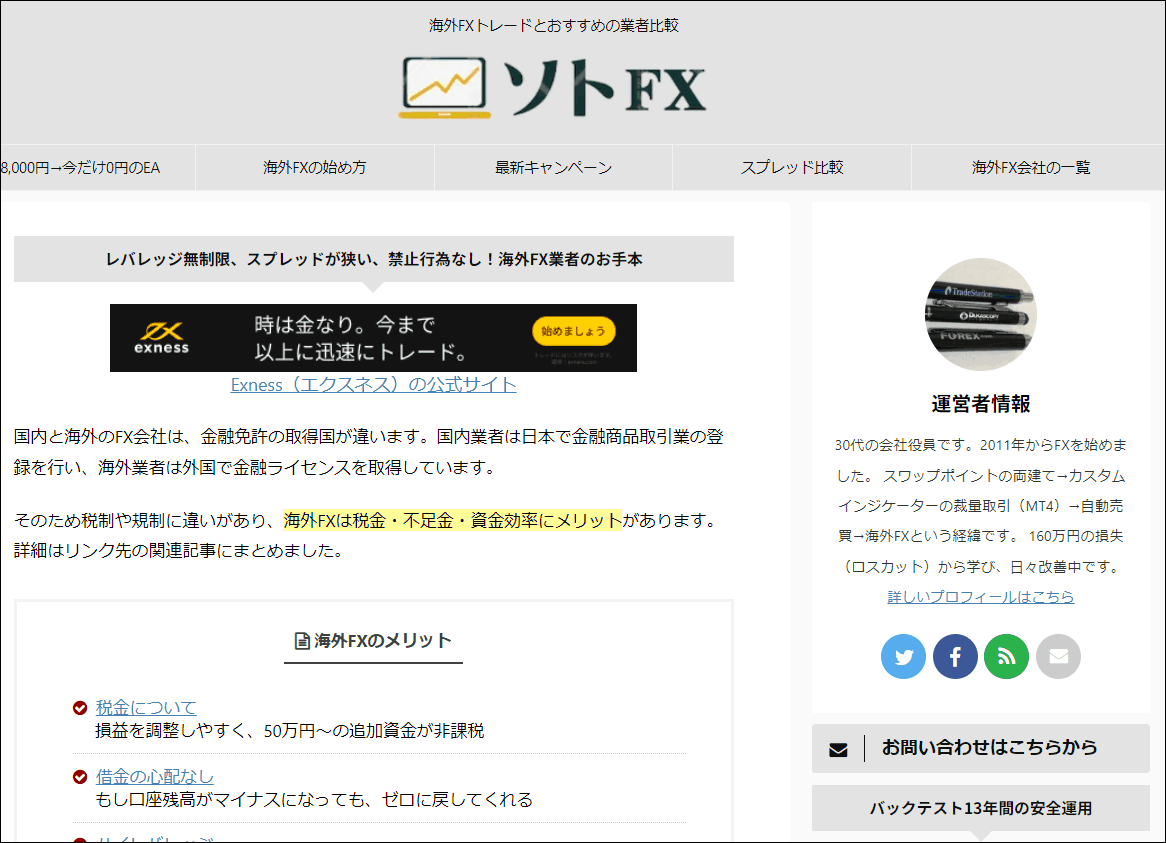Click yellow 始めましょう button on Exness banner
This screenshot has width=1166, height=843.
tap(573, 330)
